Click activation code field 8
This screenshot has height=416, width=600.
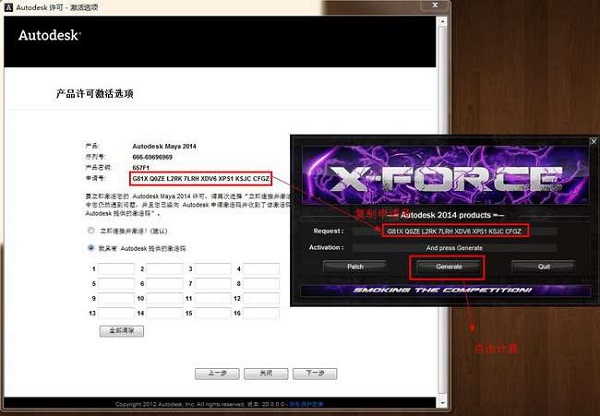261,284
